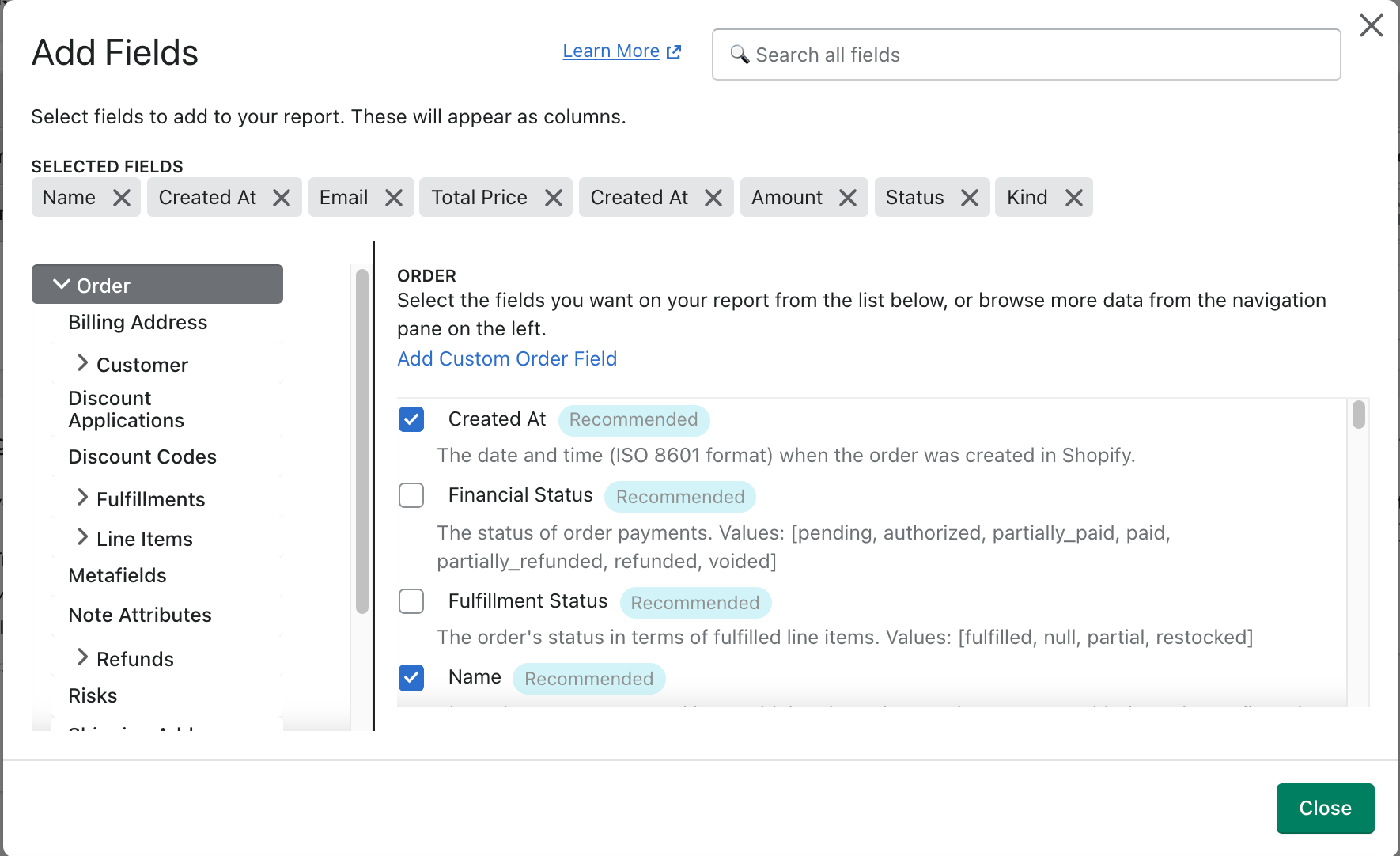Image resolution: width=1400 pixels, height=856 pixels.
Task: Remove the Email selected field chip
Action: 394,198
